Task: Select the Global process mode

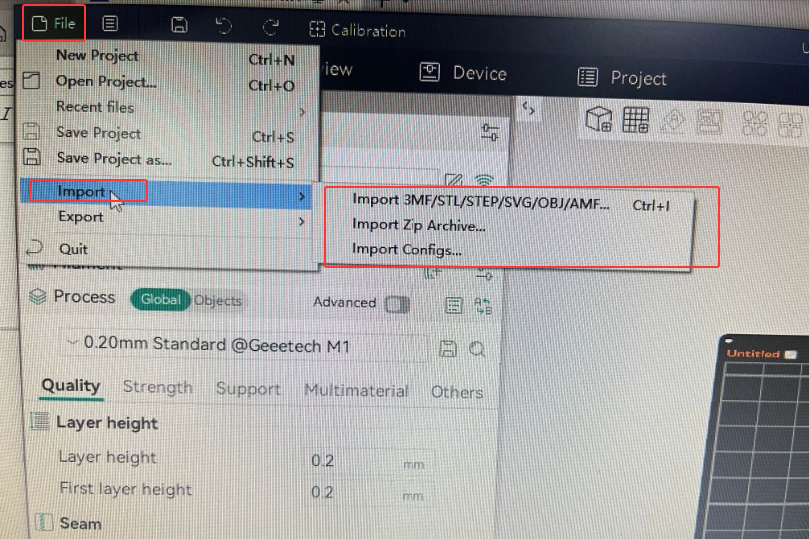Action: pyautogui.click(x=160, y=300)
